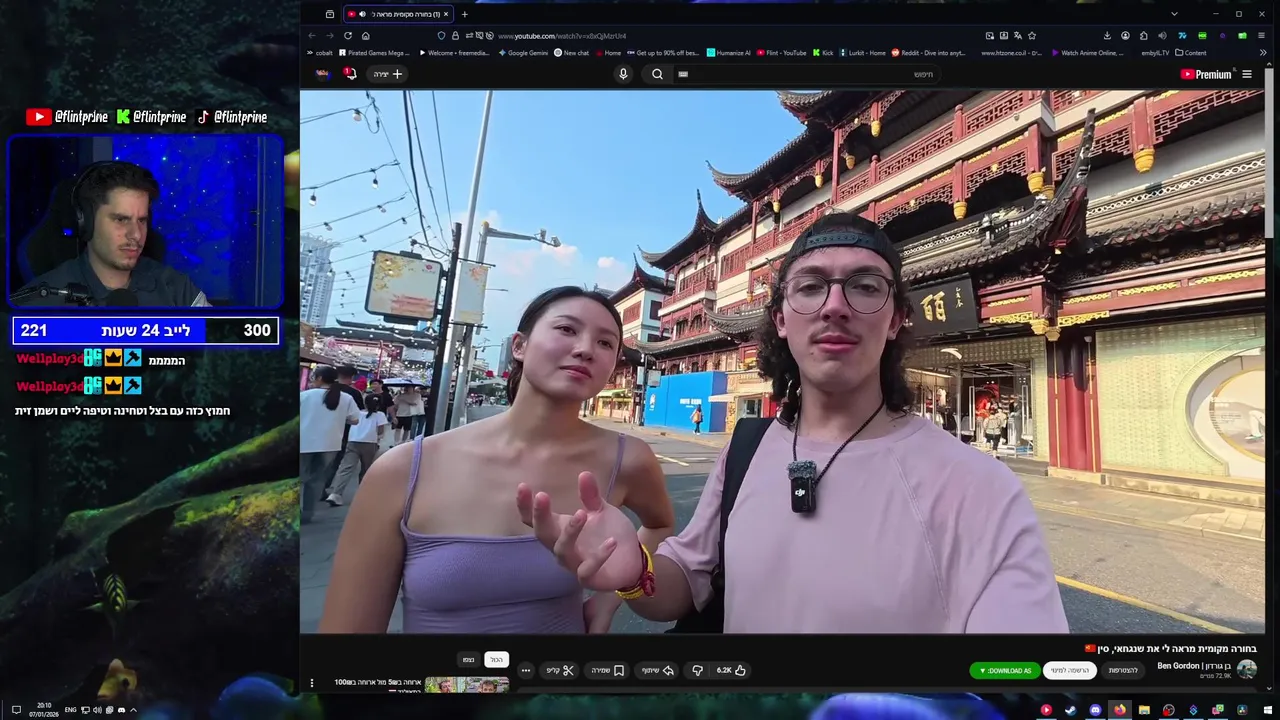Image resolution: width=1280 pixels, height=720 pixels.
Task: Click the Save bookmark button
Action: [608, 670]
